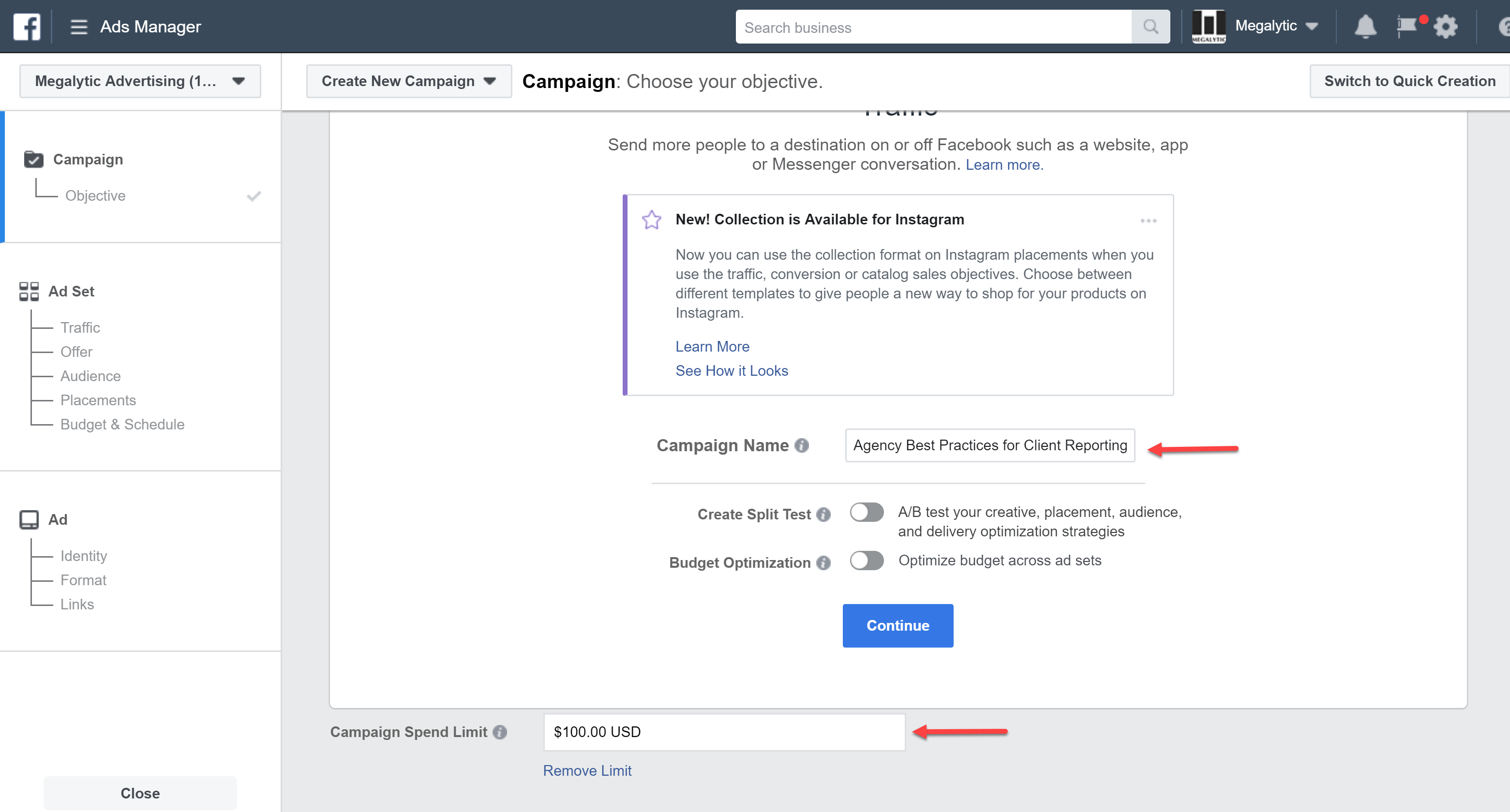Click the Remove Limit link
Screen dimensions: 1510x812
click(x=587, y=770)
